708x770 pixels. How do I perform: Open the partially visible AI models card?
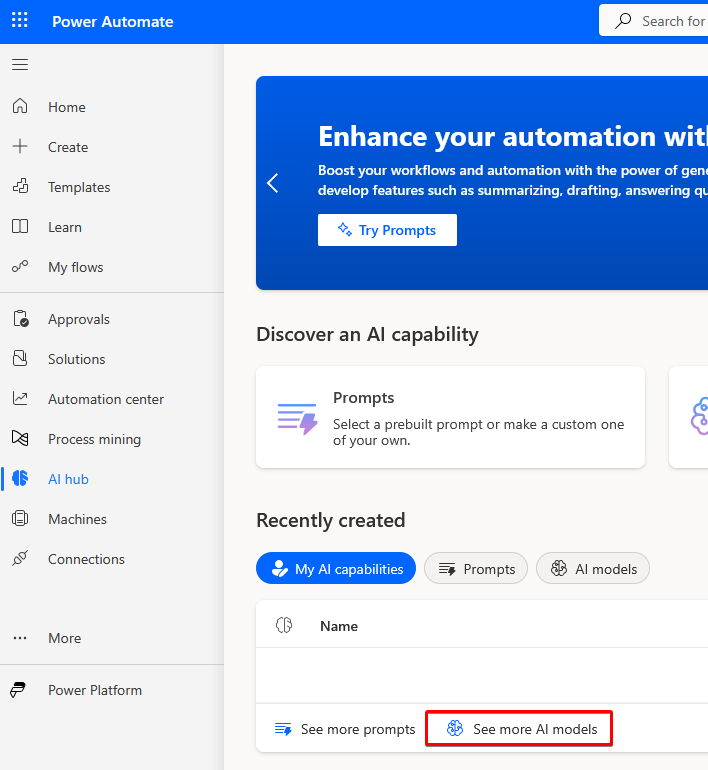click(688, 417)
